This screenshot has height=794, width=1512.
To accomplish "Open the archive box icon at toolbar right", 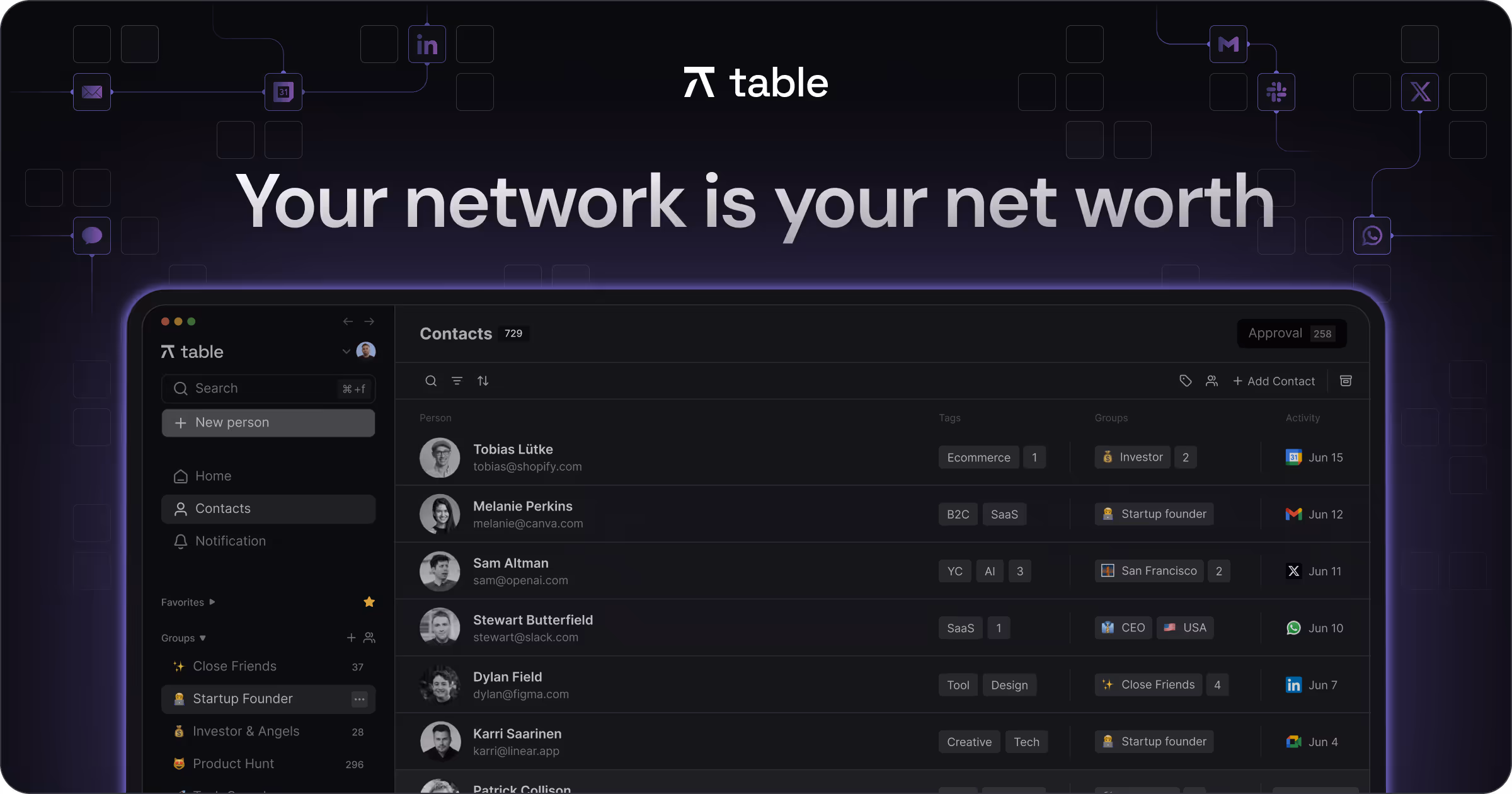I will (1346, 381).
